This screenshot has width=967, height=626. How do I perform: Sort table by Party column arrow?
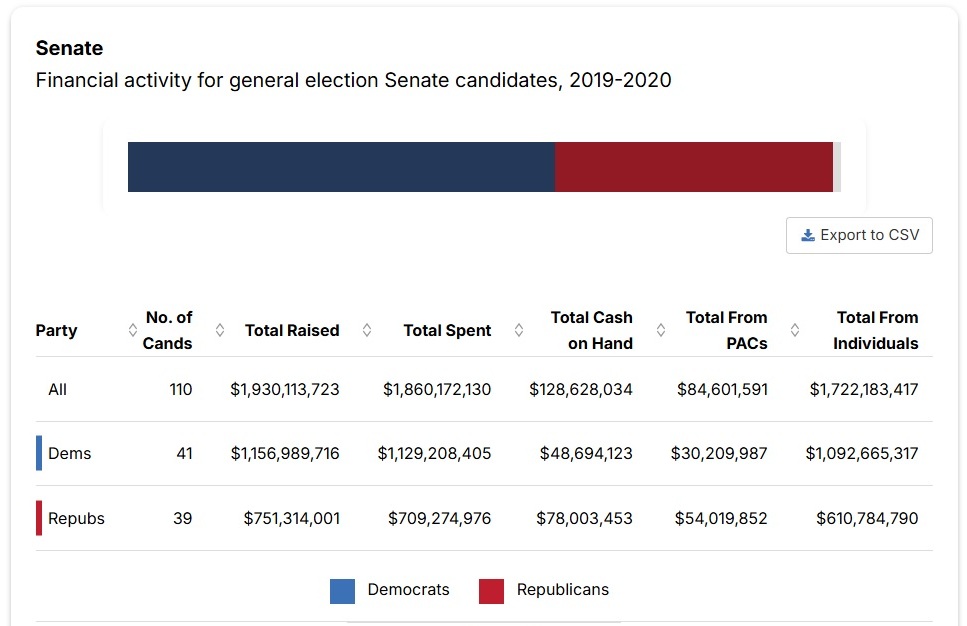(x=133, y=330)
